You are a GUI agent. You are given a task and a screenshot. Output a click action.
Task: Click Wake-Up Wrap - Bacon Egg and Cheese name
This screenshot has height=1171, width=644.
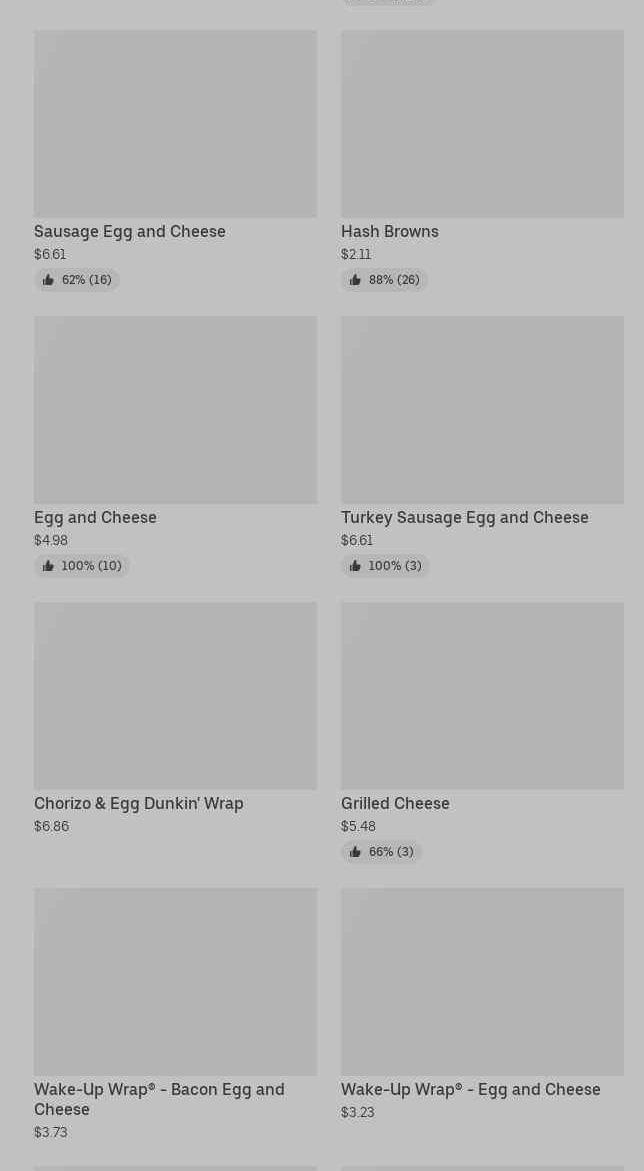point(159,1098)
